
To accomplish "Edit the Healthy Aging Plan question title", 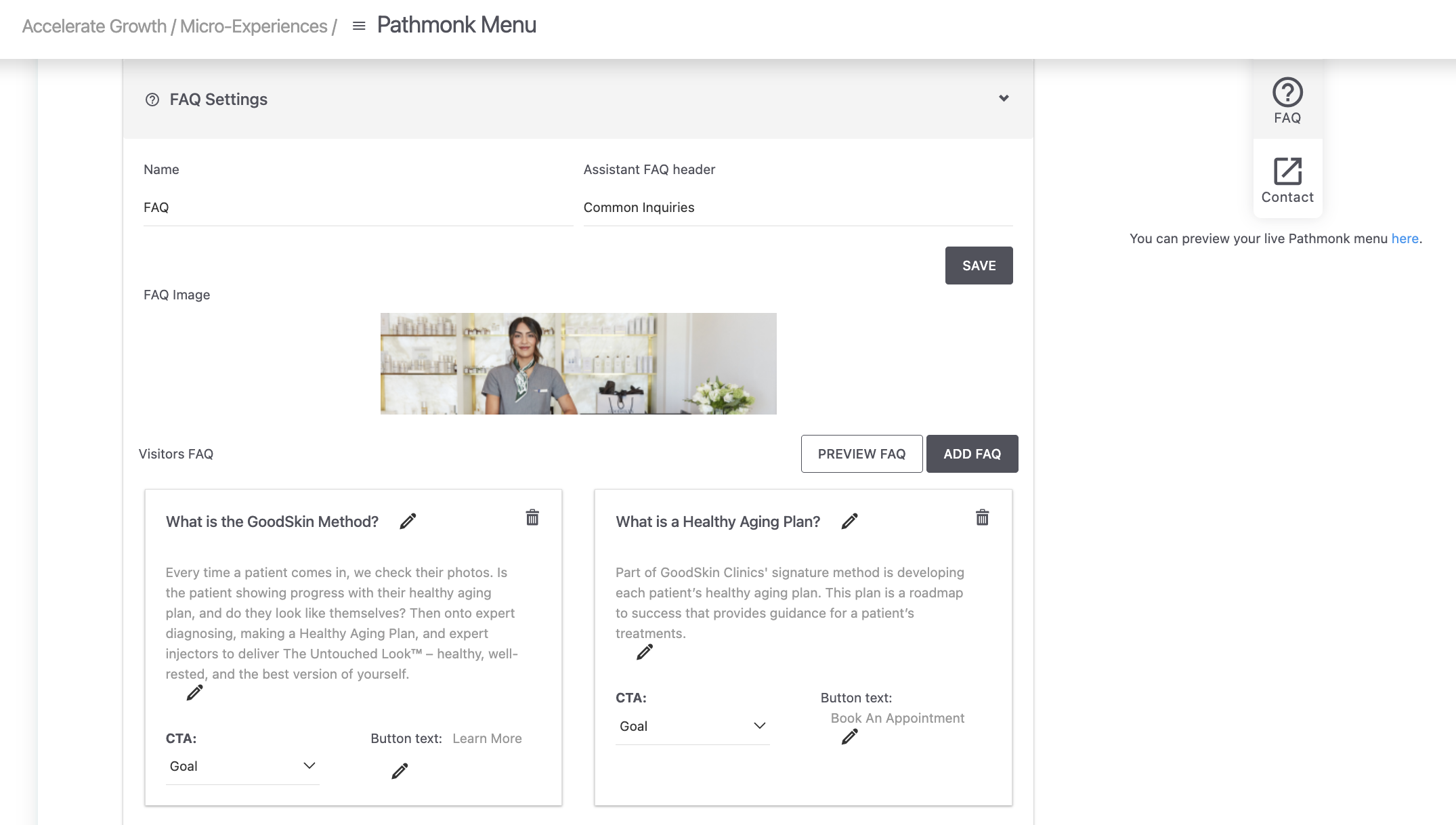I will [849, 521].
